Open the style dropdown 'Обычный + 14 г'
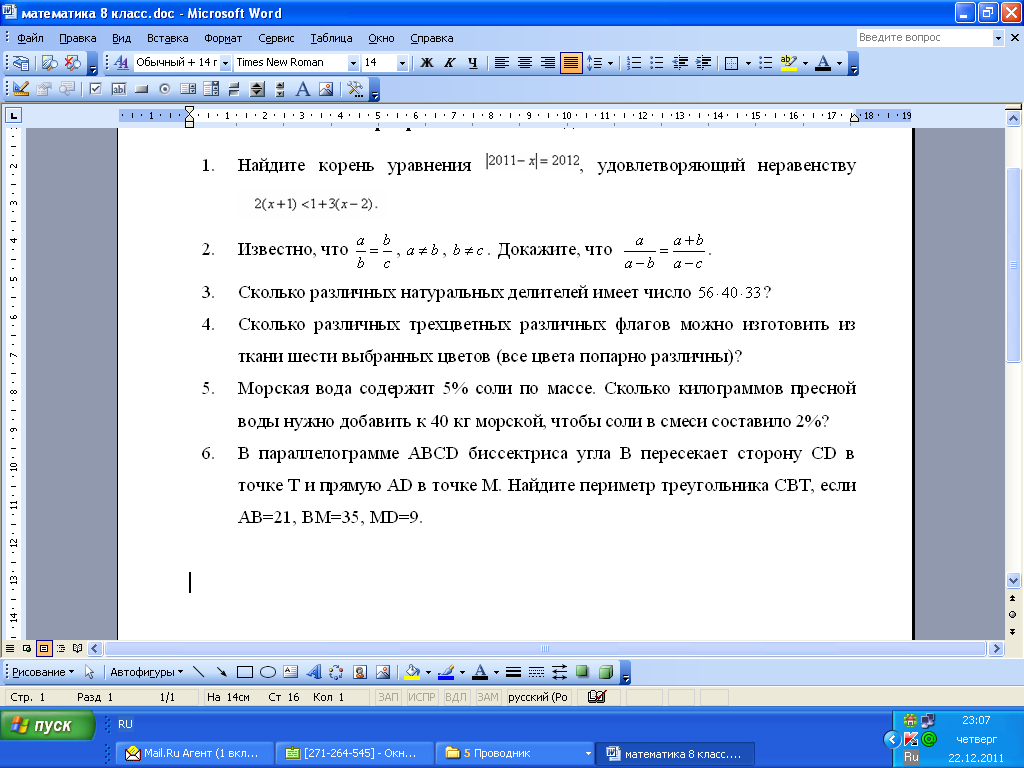 point(225,63)
